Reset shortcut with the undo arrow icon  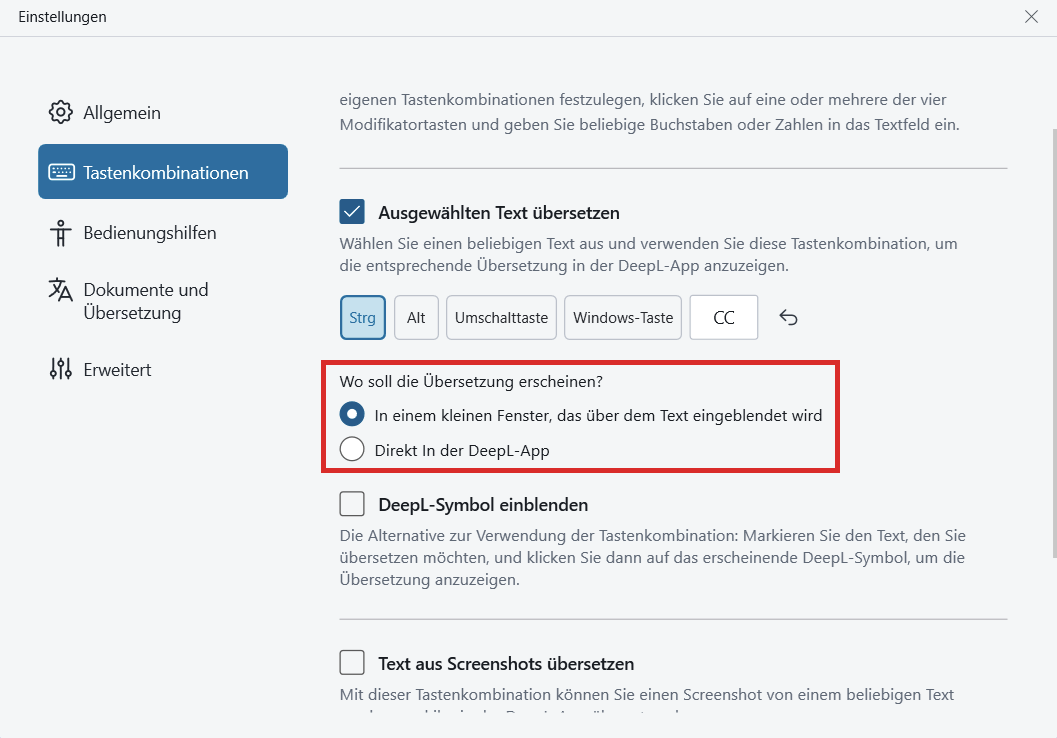788,318
